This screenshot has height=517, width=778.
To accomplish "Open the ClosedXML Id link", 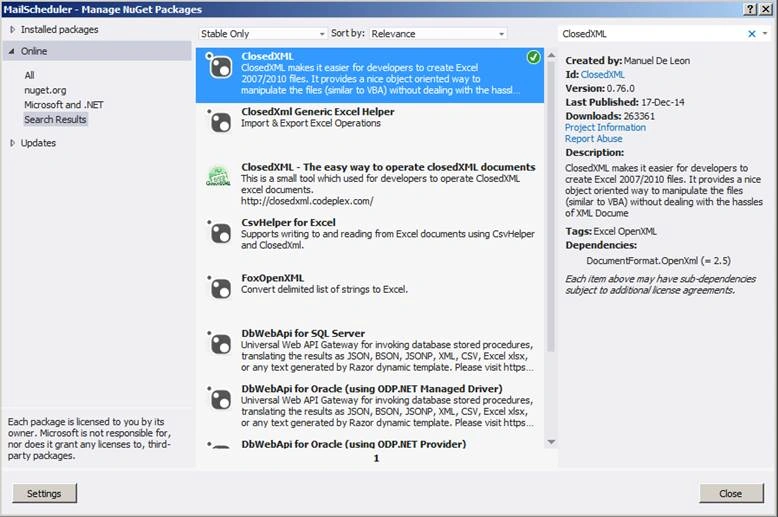I will 602,74.
